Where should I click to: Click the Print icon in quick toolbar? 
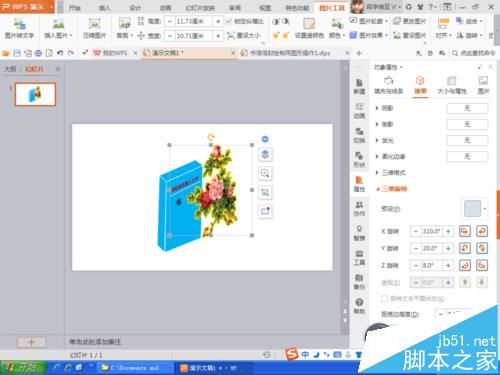38,53
